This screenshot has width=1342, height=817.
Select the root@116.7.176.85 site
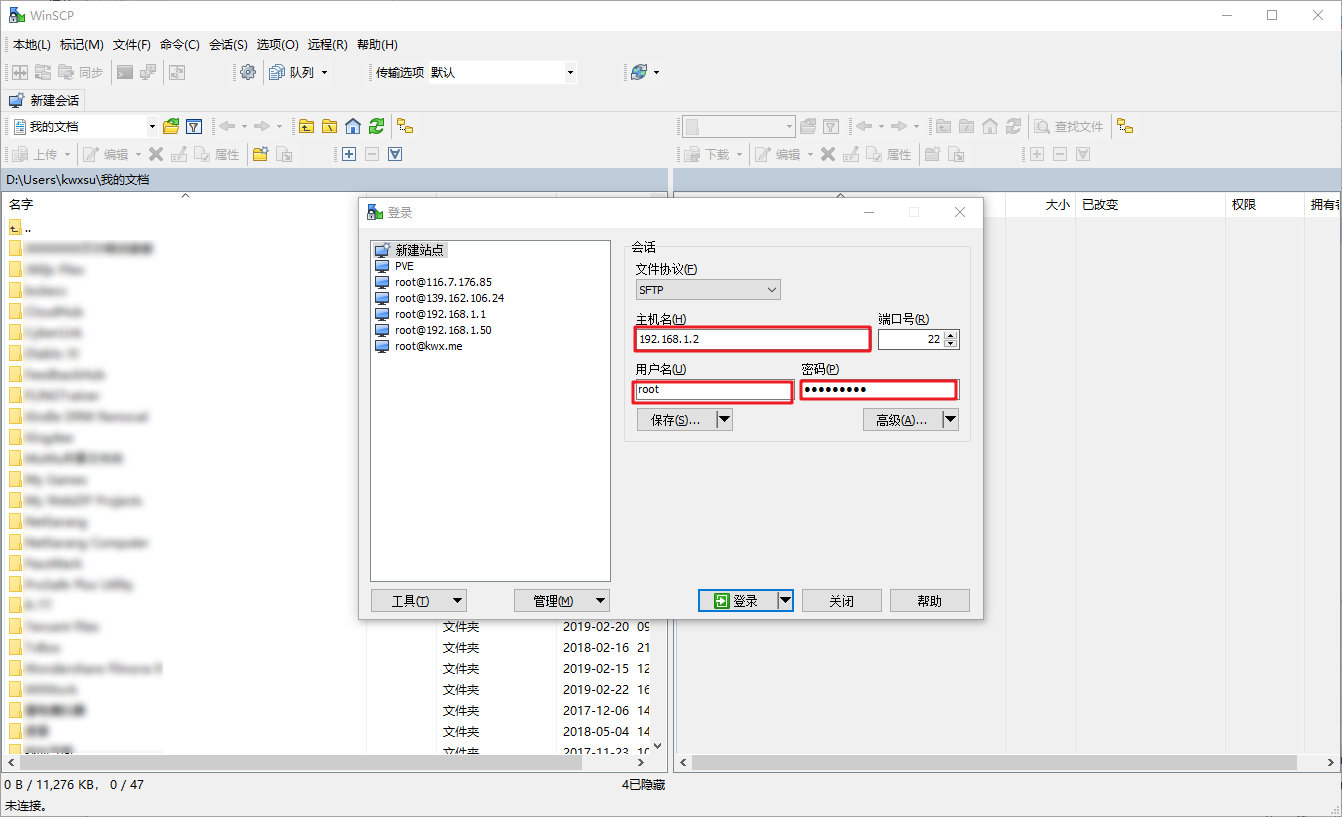pyautogui.click(x=434, y=282)
